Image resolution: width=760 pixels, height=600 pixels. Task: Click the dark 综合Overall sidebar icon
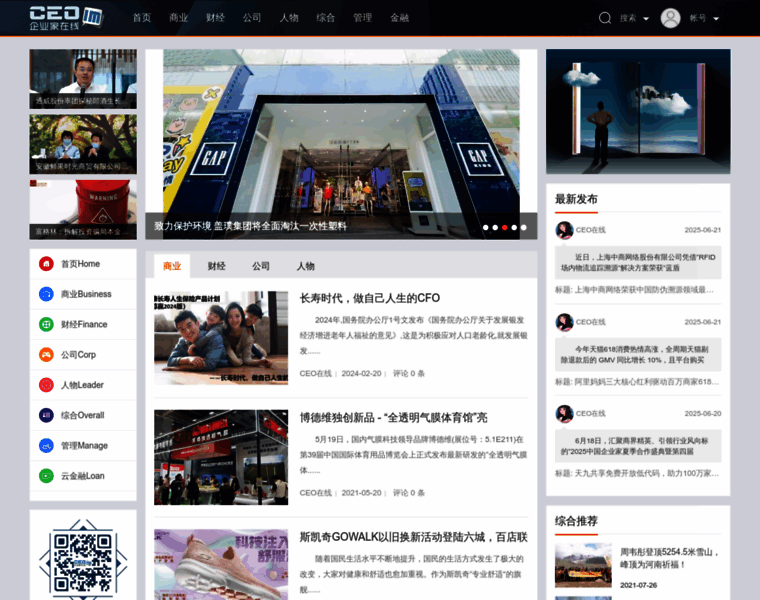pos(46,415)
